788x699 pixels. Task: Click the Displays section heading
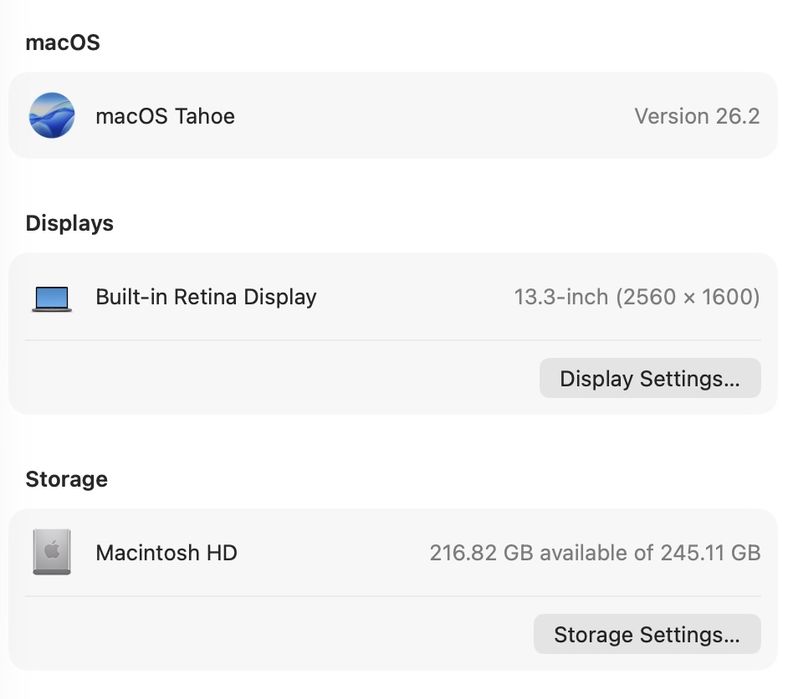[x=69, y=223]
